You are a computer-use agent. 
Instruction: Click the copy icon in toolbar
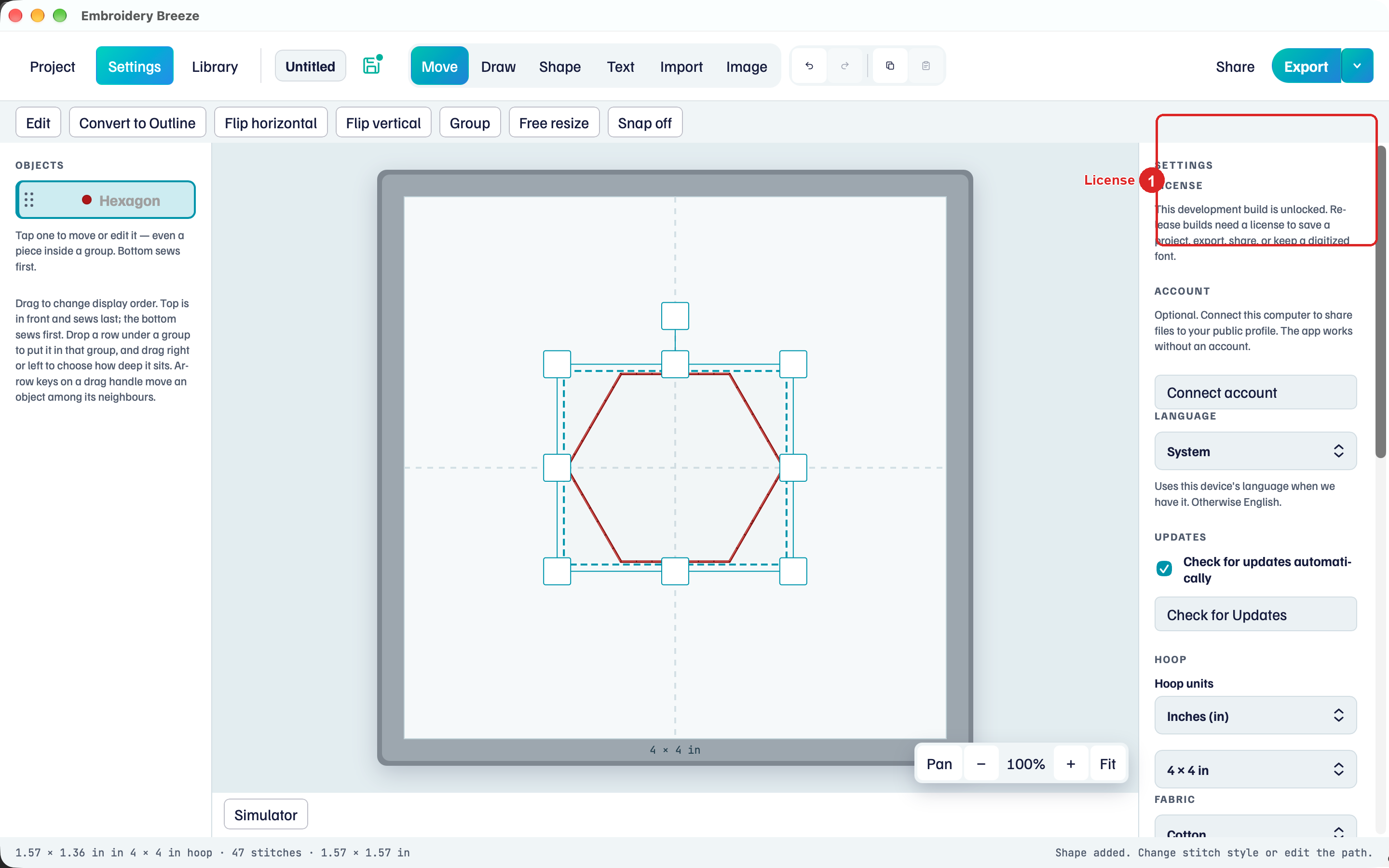coord(890,66)
